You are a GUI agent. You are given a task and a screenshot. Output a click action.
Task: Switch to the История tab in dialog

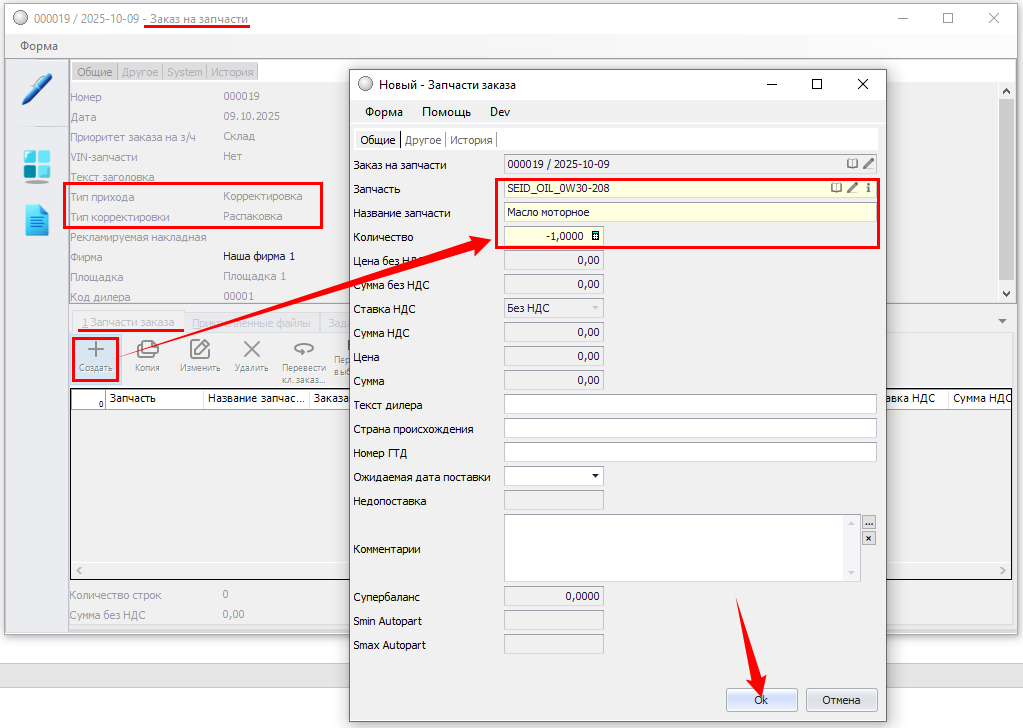[470, 140]
